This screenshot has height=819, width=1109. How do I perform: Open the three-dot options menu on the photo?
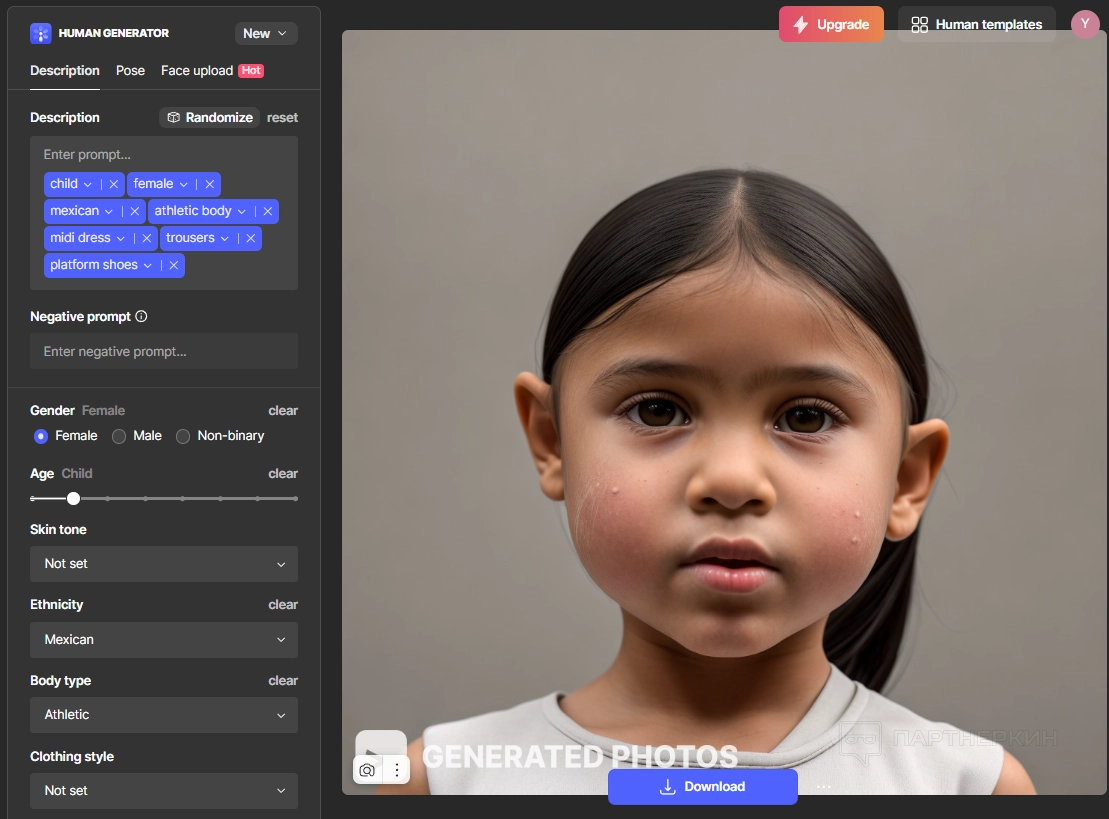click(x=397, y=770)
